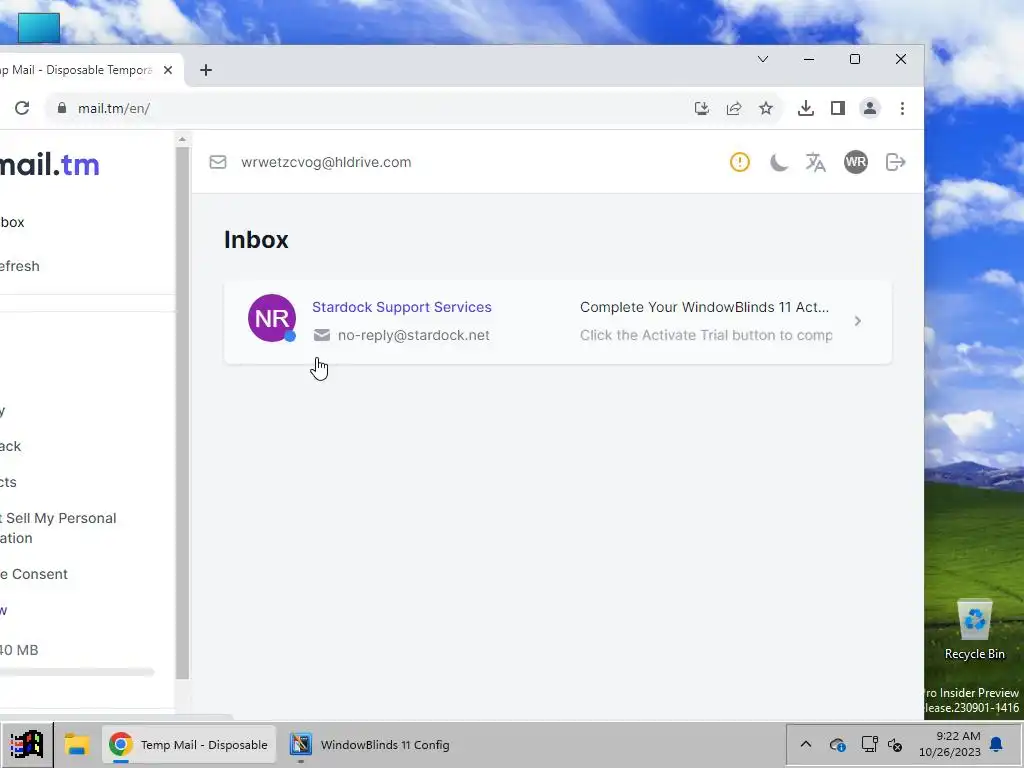Reload the mail.tm page in Chrome
The height and width of the screenshot is (768, 1024).
click(x=22, y=108)
